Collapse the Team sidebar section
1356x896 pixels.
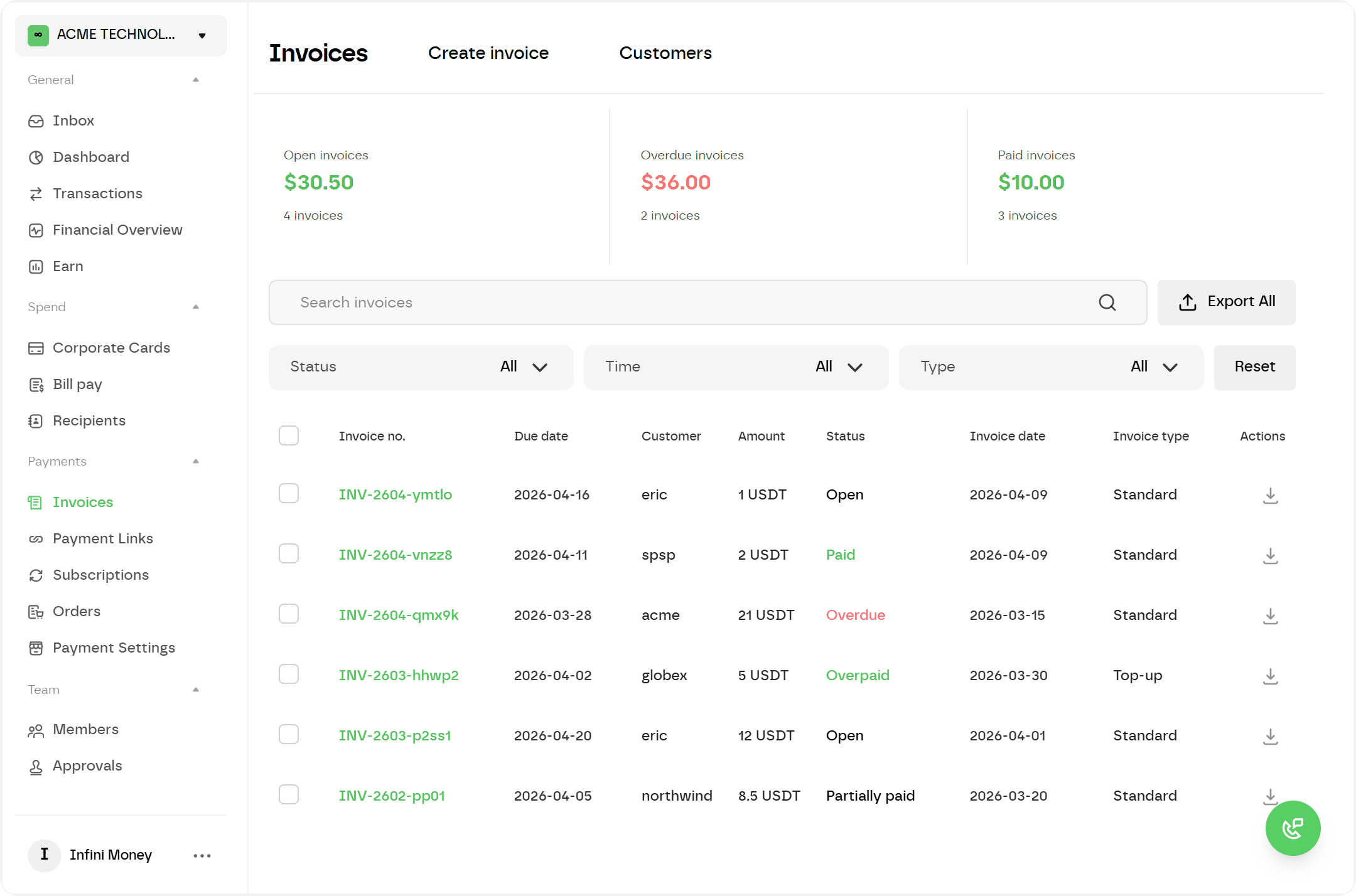[196, 690]
